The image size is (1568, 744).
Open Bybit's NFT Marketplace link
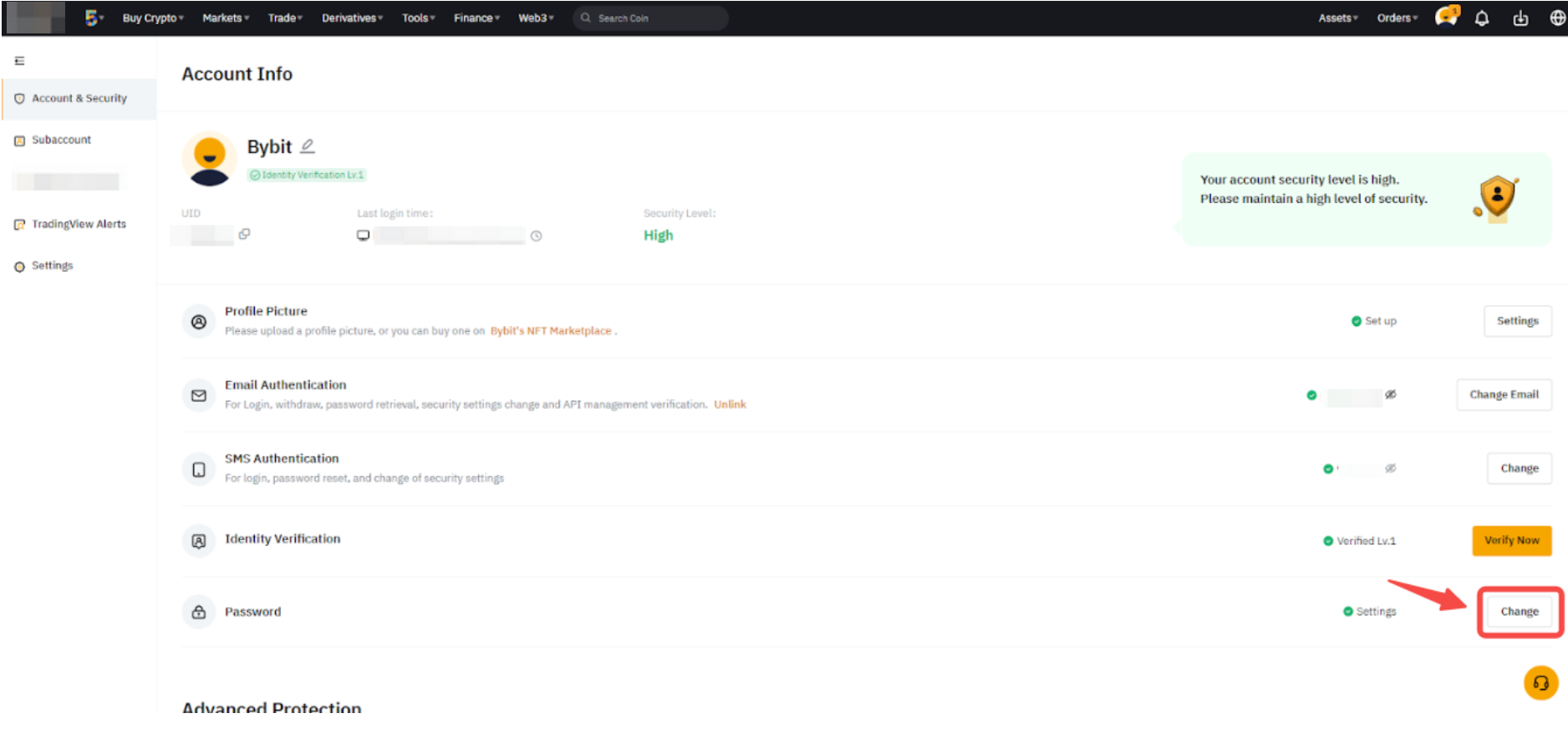click(551, 331)
